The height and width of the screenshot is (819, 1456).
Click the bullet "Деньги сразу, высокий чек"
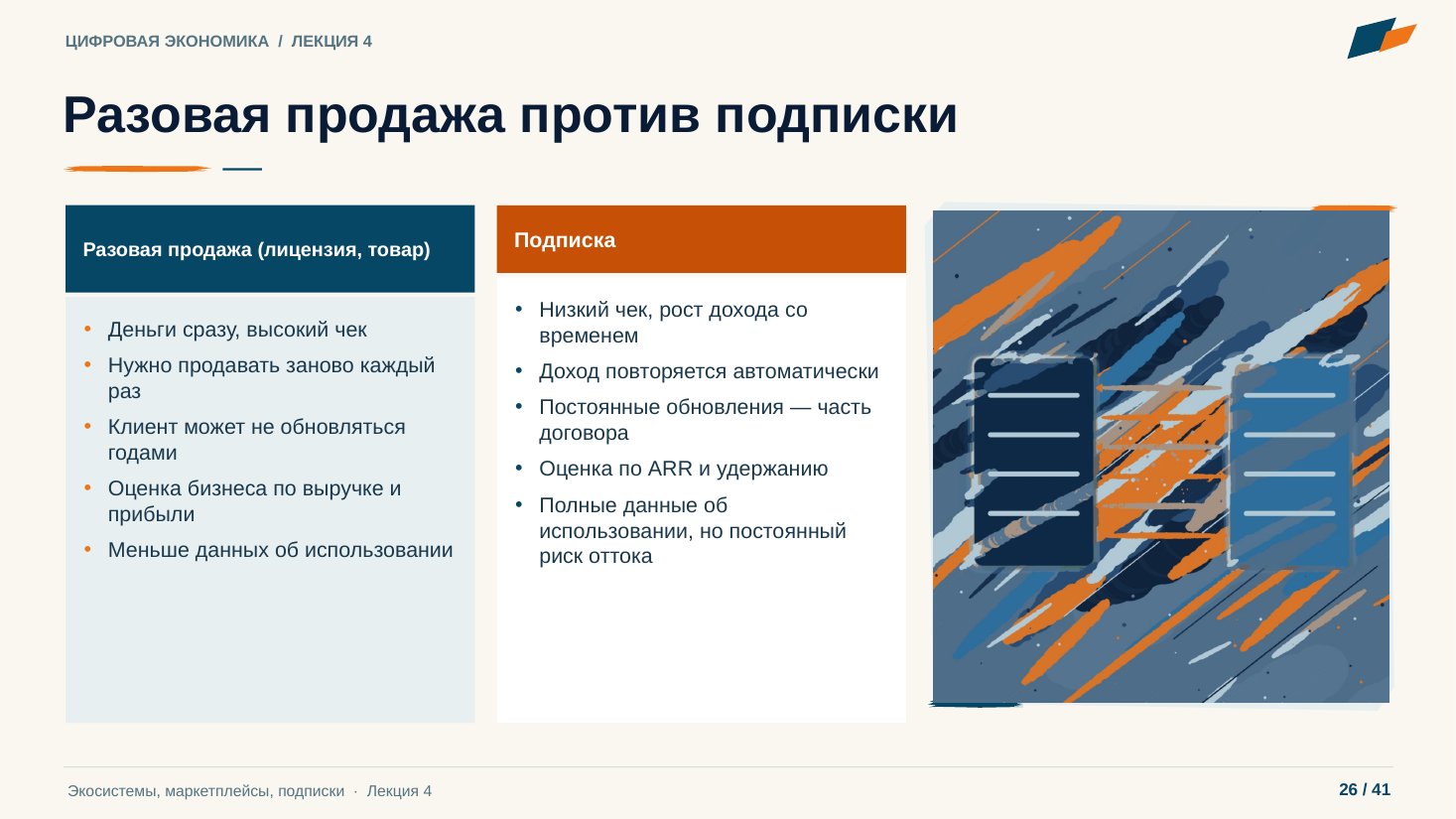coord(237,330)
